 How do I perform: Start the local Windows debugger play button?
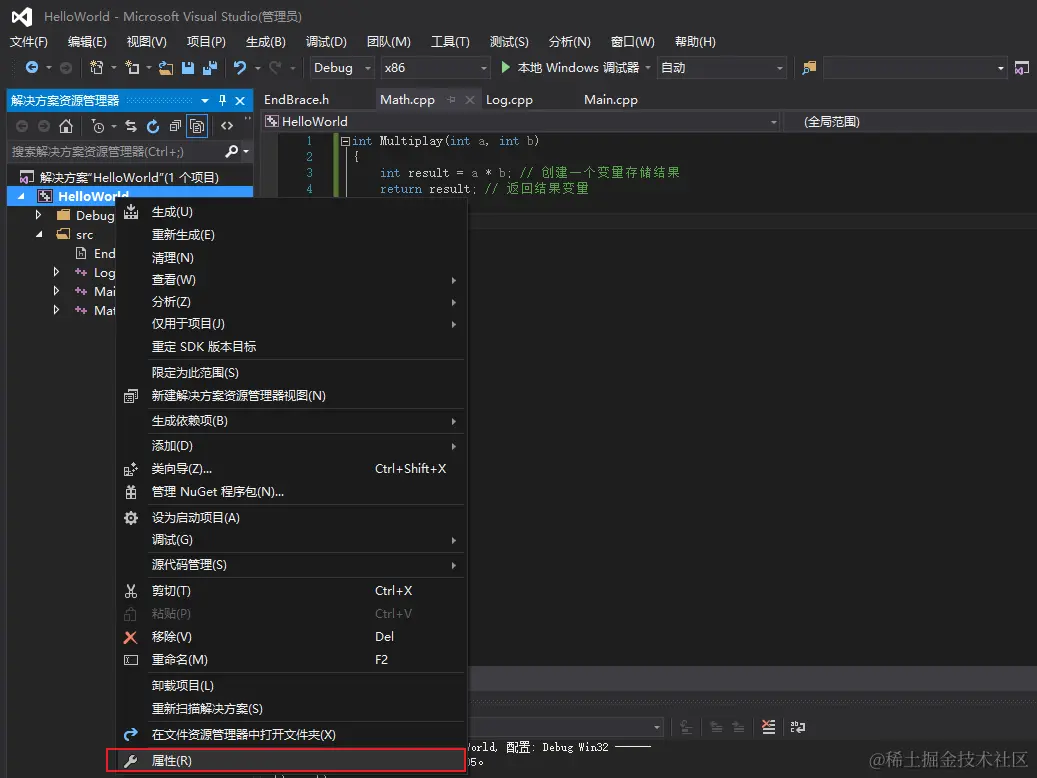point(505,67)
